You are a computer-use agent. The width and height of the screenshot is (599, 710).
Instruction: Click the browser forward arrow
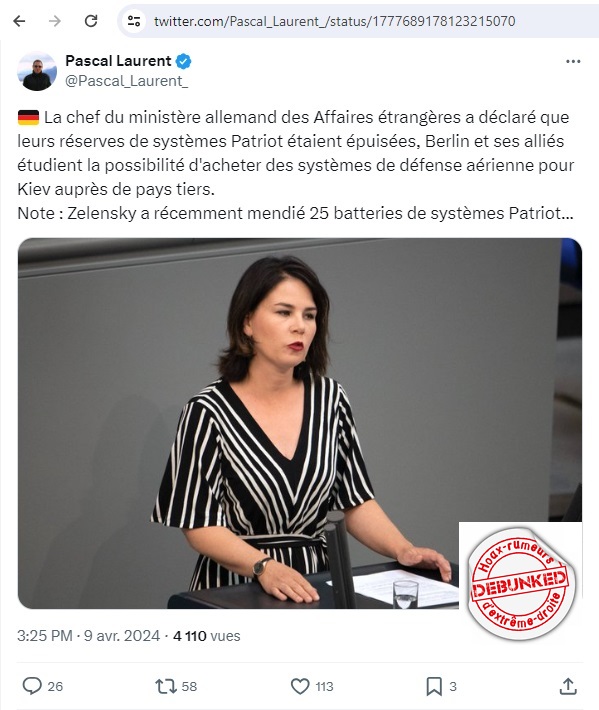(55, 21)
